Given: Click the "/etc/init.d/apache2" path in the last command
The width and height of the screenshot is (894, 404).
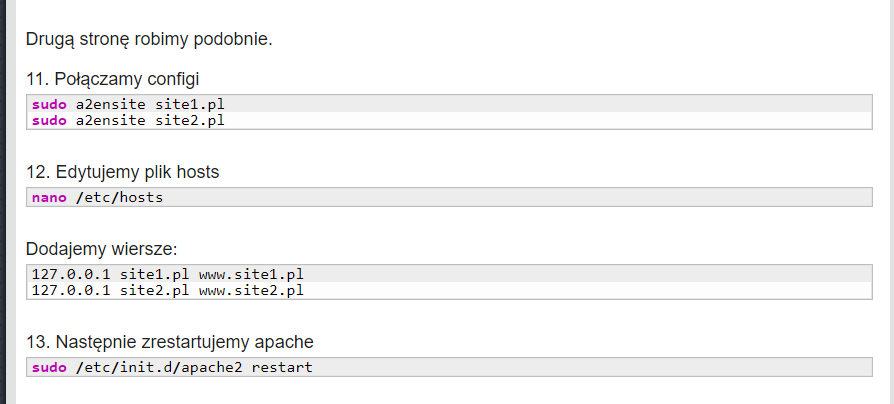Looking at the screenshot, I should point(159,367).
